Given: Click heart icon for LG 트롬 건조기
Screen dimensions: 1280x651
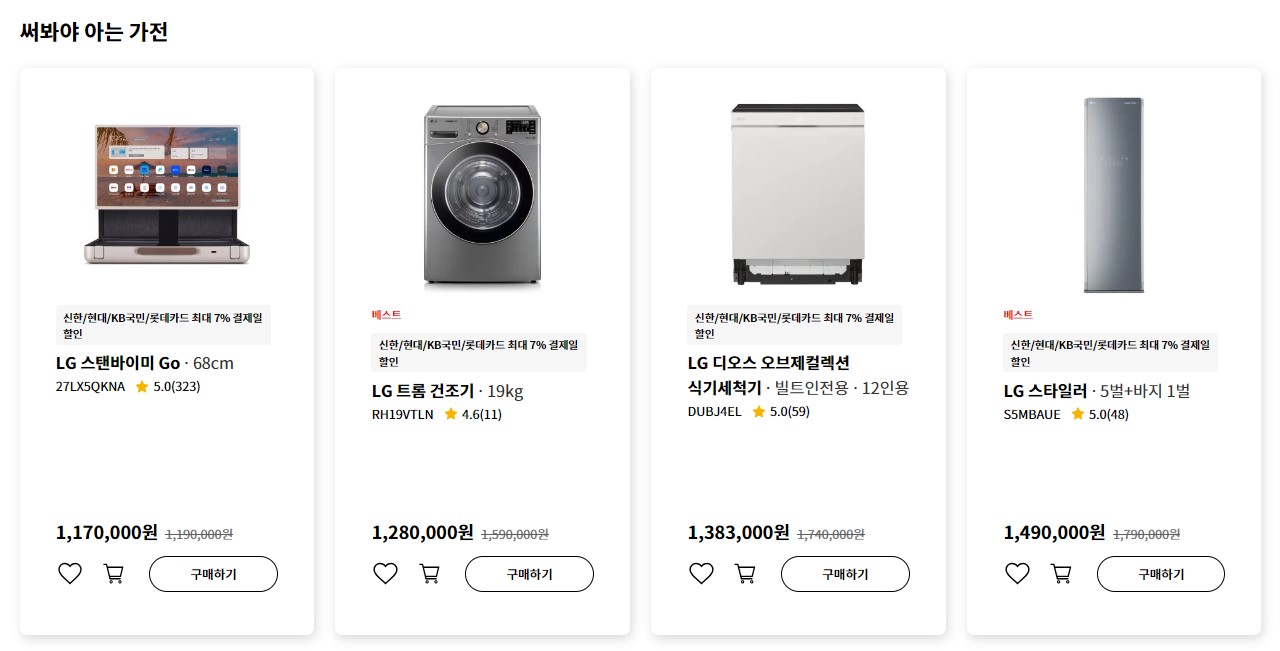Looking at the screenshot, I should [385, 573].
